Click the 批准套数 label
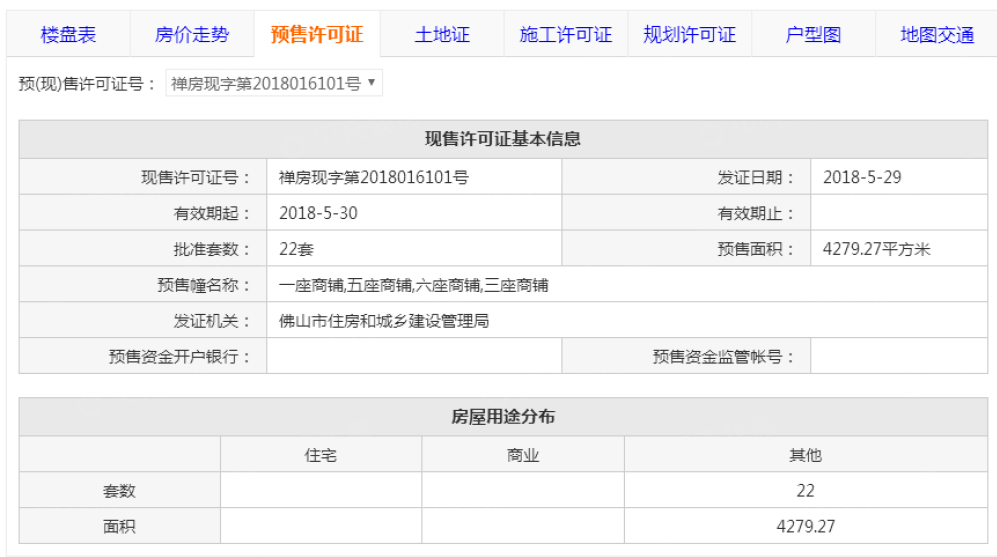The height and width of the screenshot is (557, 997). pos(212,249)
